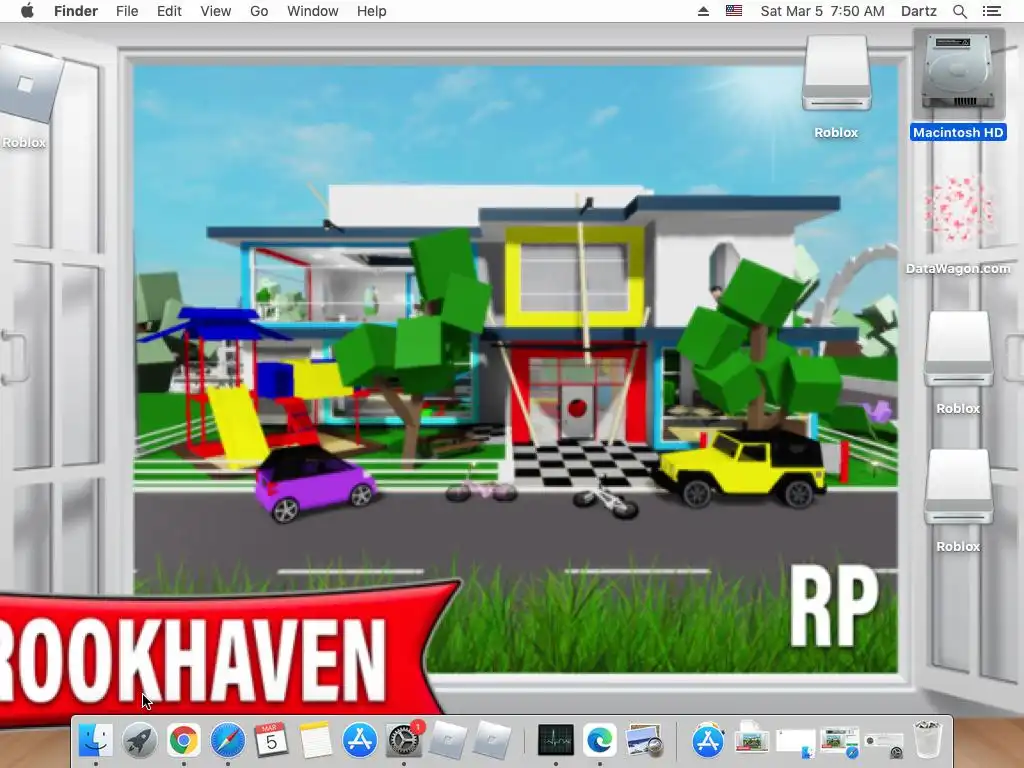Open the Applications folder stack in Dock
This screenshot has width=1024, height=768.
[708, 741]
